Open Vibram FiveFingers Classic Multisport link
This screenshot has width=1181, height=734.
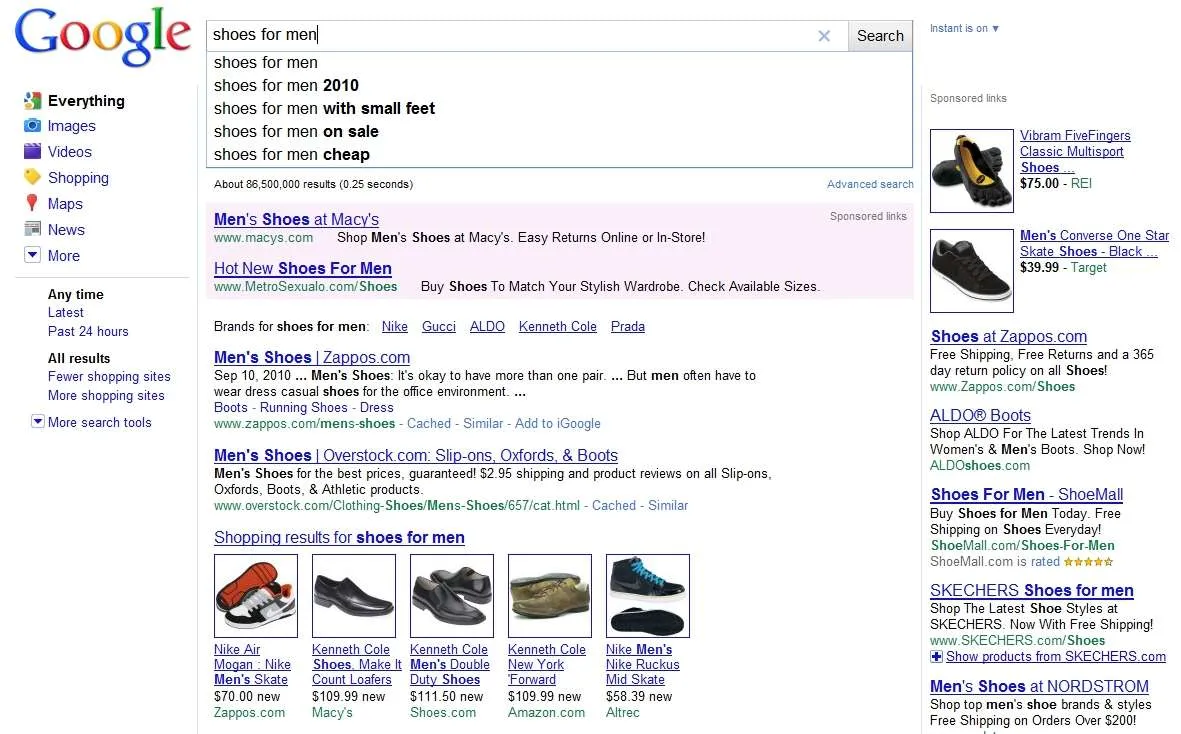pyautogui.click(x=1075, y=151)
